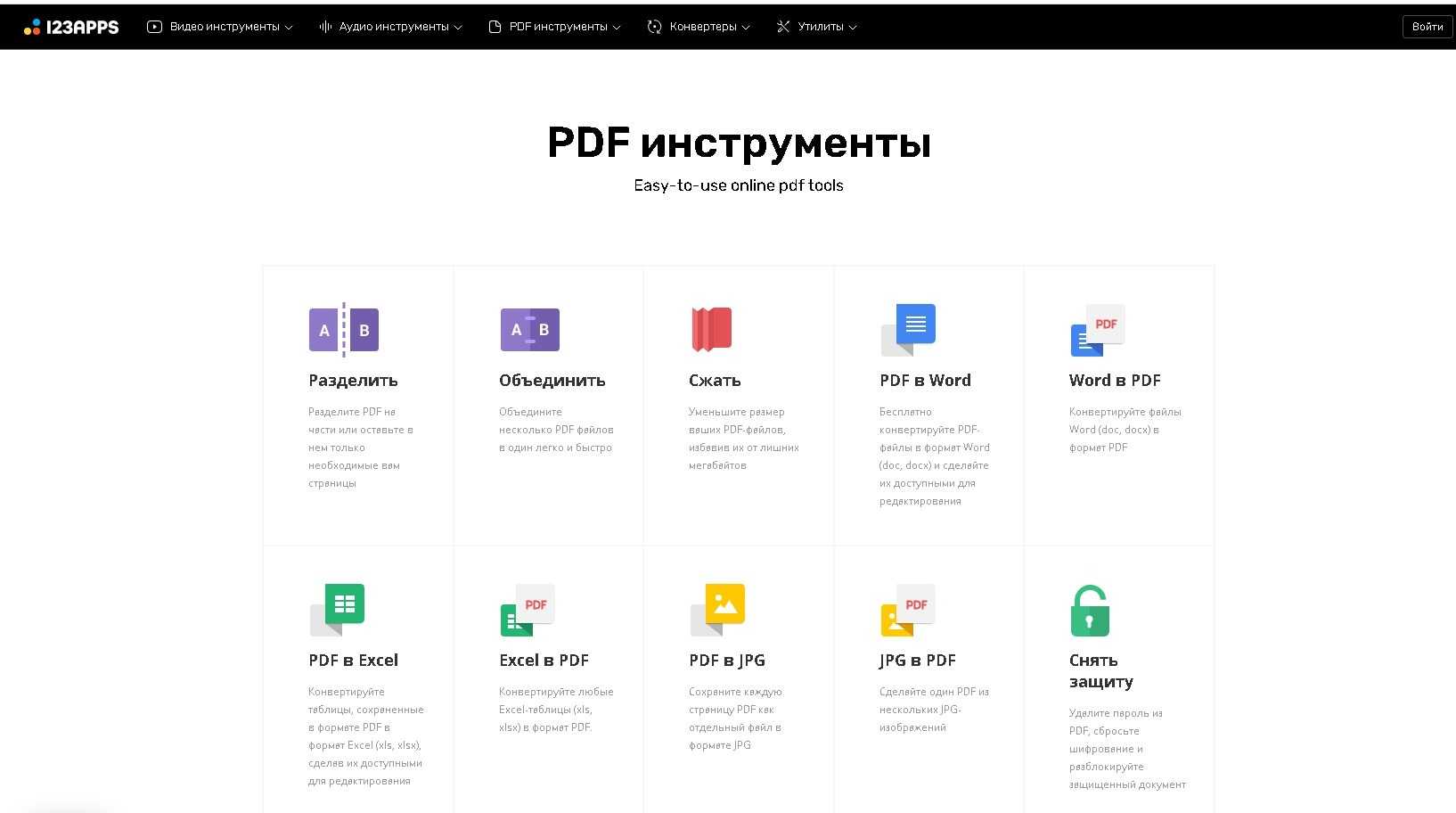The width and height of the screenshot is (1456, 813).
Task: Open the Аудио инструменты dropdown menu
Action: [x=391, y=27]
